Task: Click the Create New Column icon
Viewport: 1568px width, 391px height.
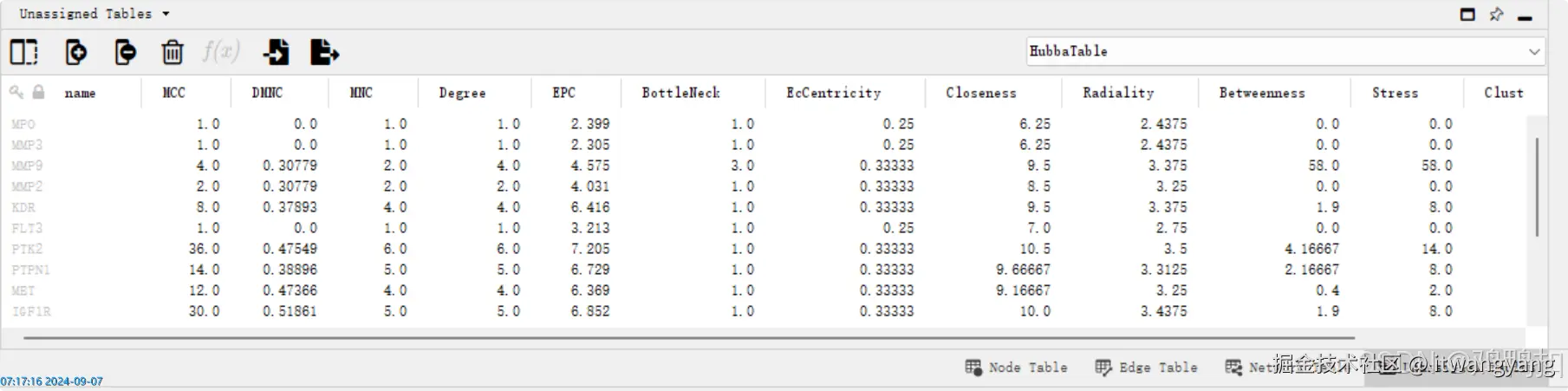Action: coord(76,52)
